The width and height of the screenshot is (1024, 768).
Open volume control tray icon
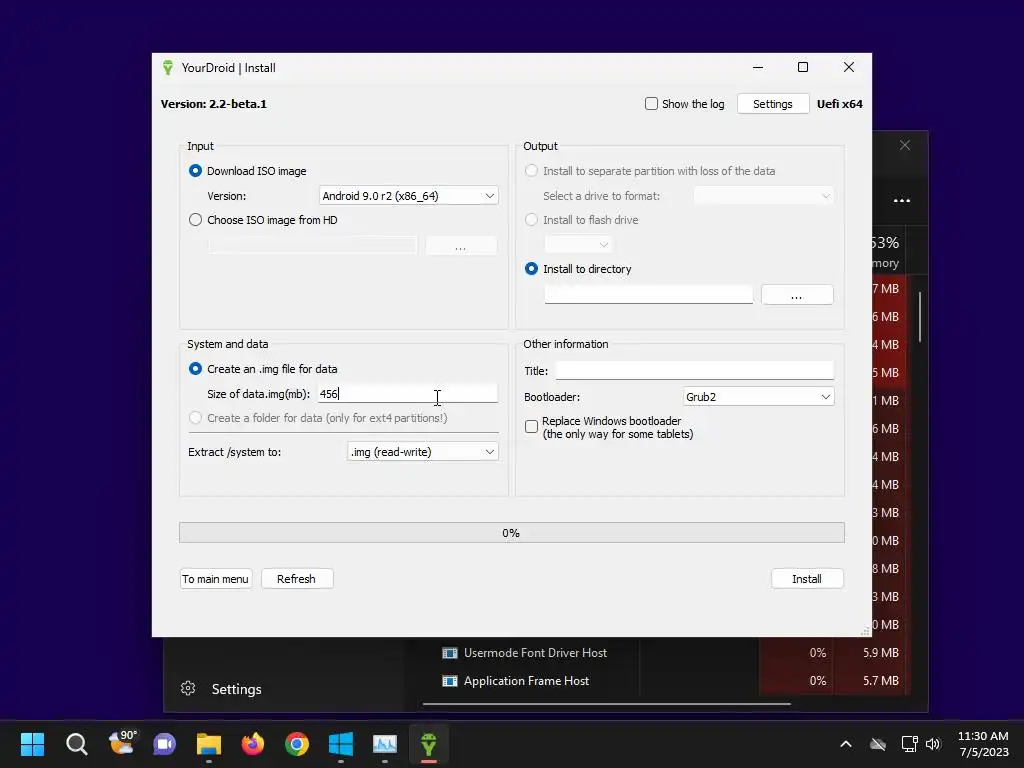click(933, 744)
